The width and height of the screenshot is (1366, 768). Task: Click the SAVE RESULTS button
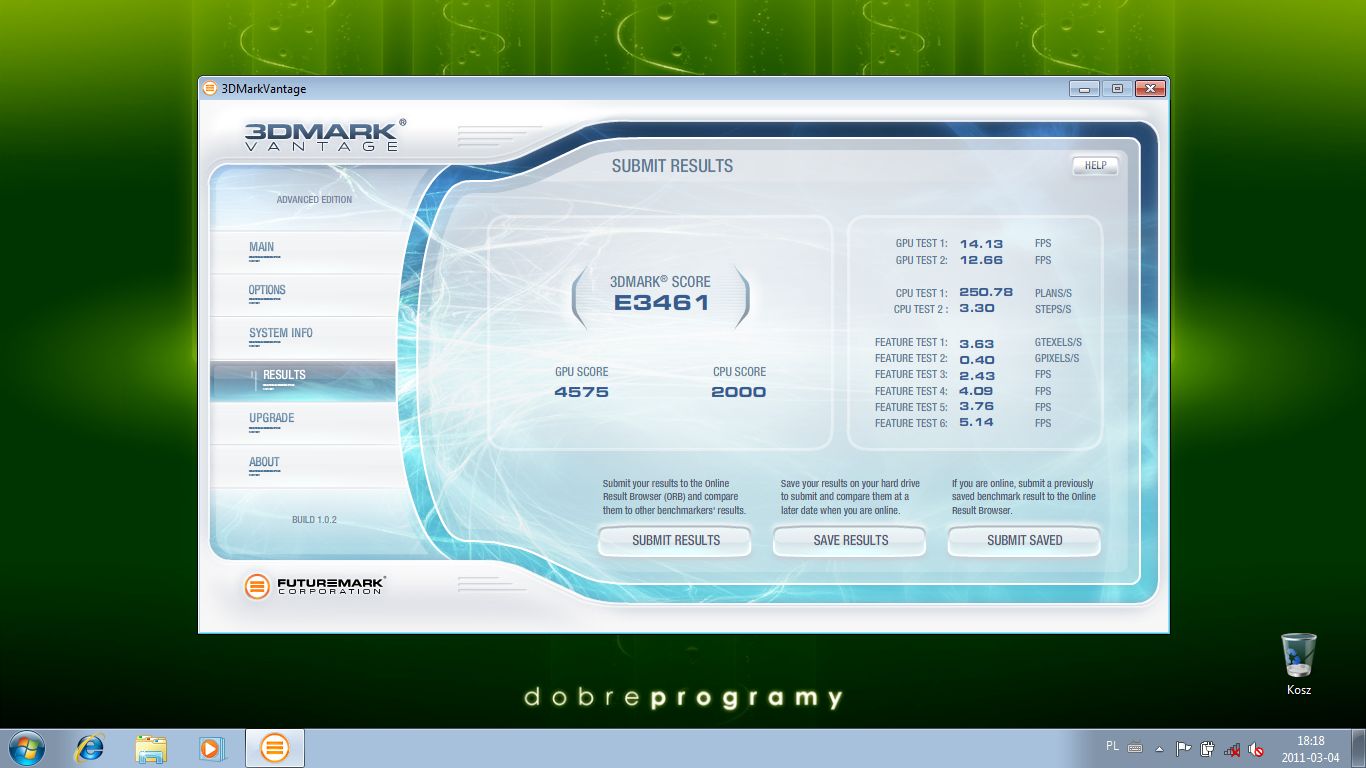tap(850, 540)
